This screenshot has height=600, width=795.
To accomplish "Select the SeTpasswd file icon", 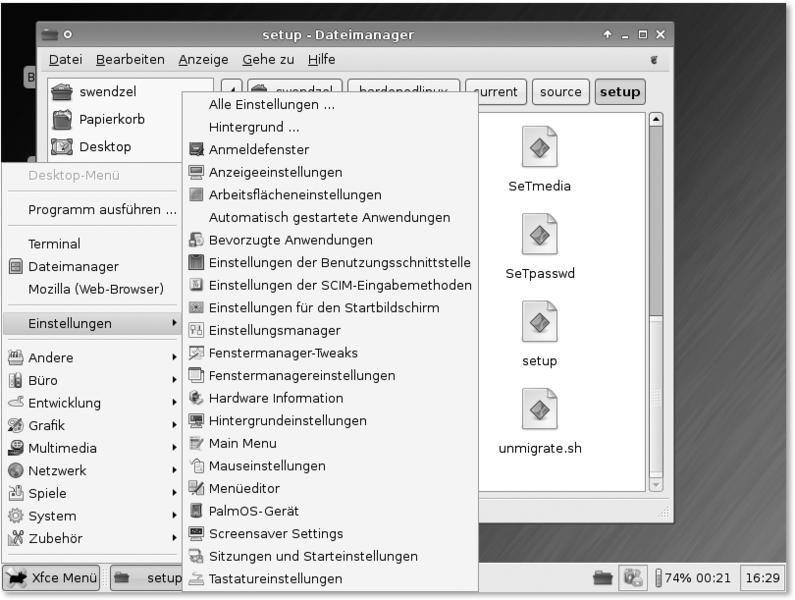I will tap(539, 235).
